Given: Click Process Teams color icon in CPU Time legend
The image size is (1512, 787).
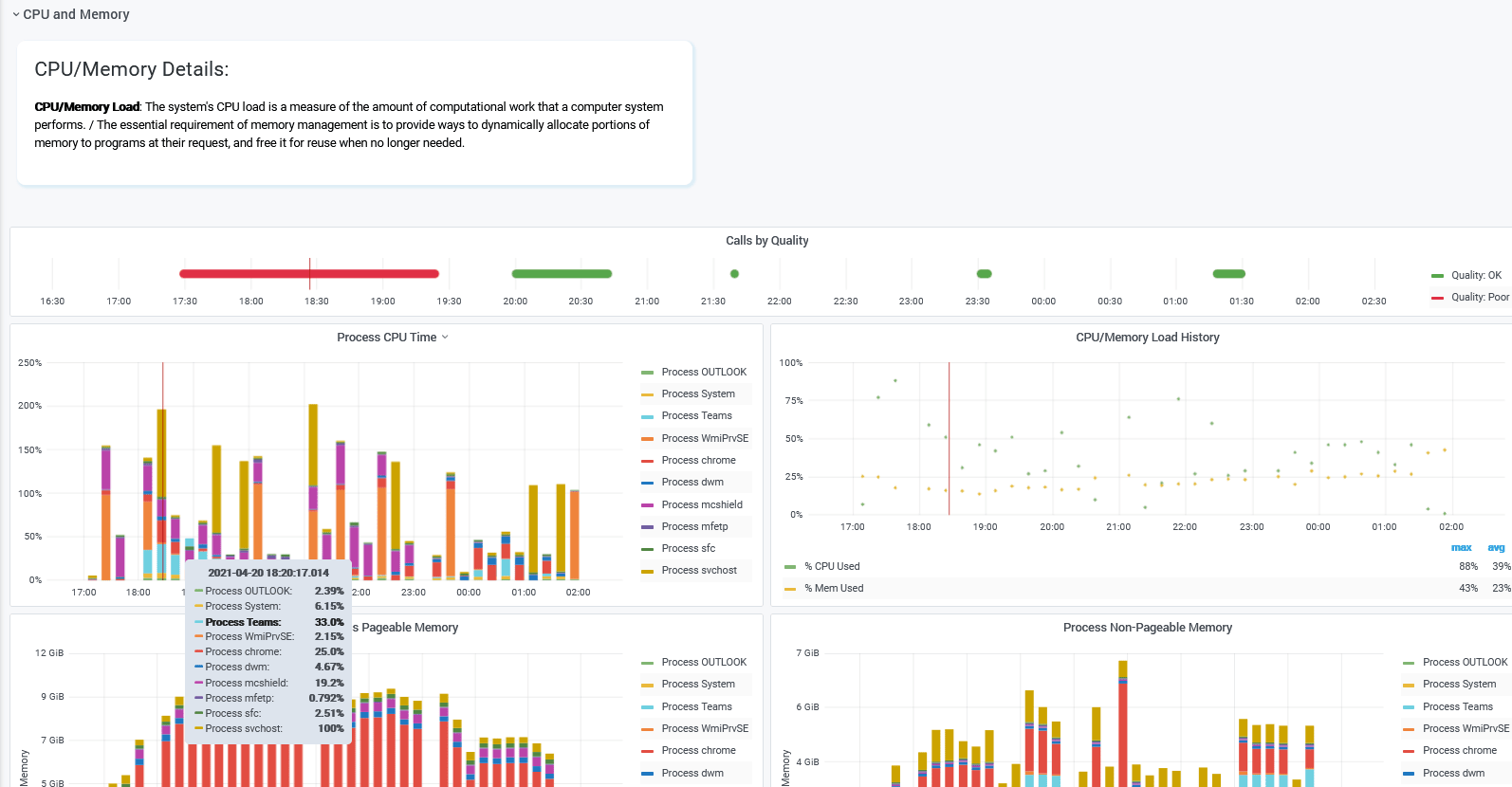Looking at the screenshot, I should click(648, 416).
